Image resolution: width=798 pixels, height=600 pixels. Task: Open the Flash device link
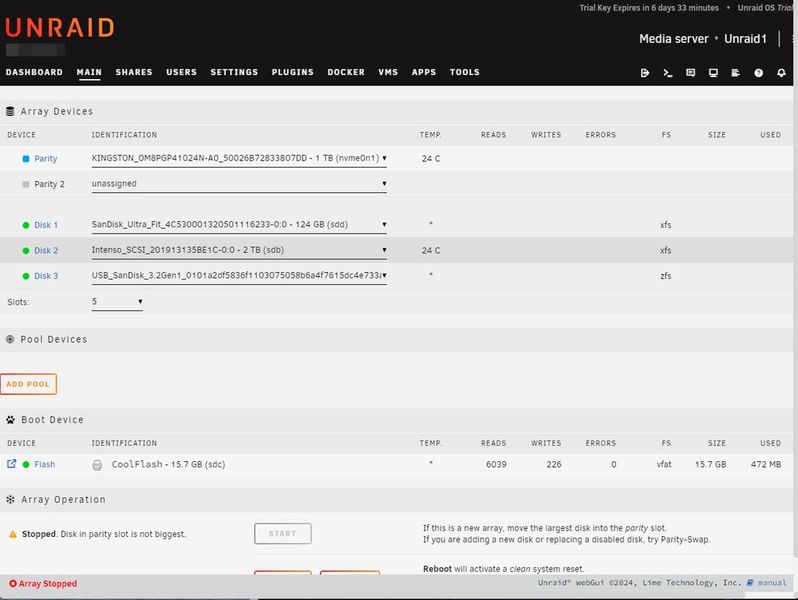[44, 464]
